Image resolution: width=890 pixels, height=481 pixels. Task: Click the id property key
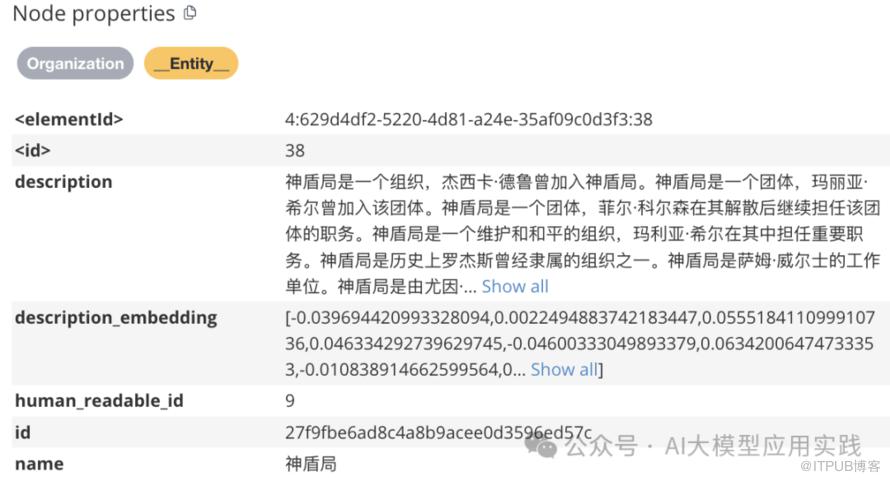tap(24, 432)
